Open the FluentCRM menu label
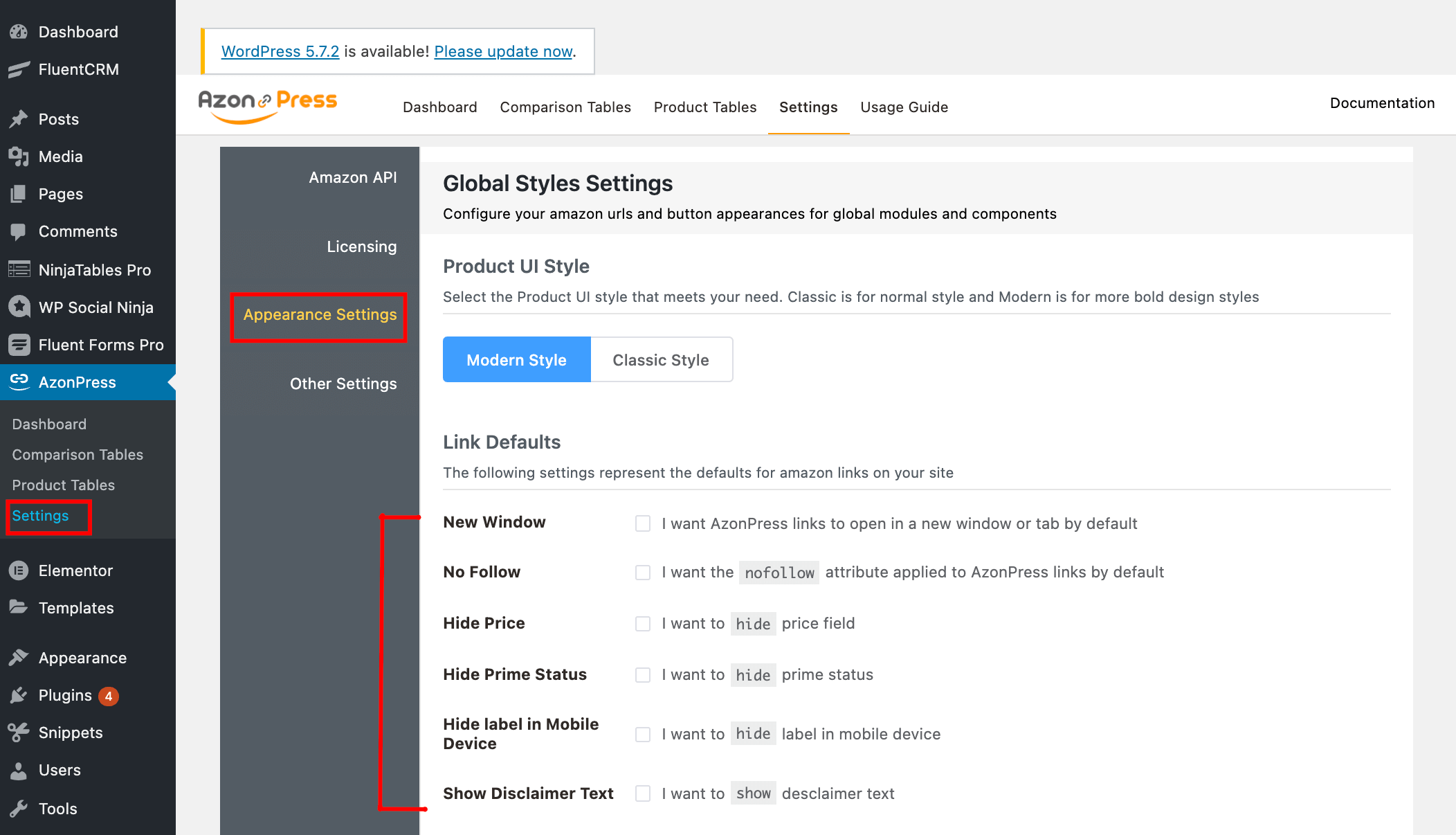This screenshot has width=1456, height=835. coord(79,69)
